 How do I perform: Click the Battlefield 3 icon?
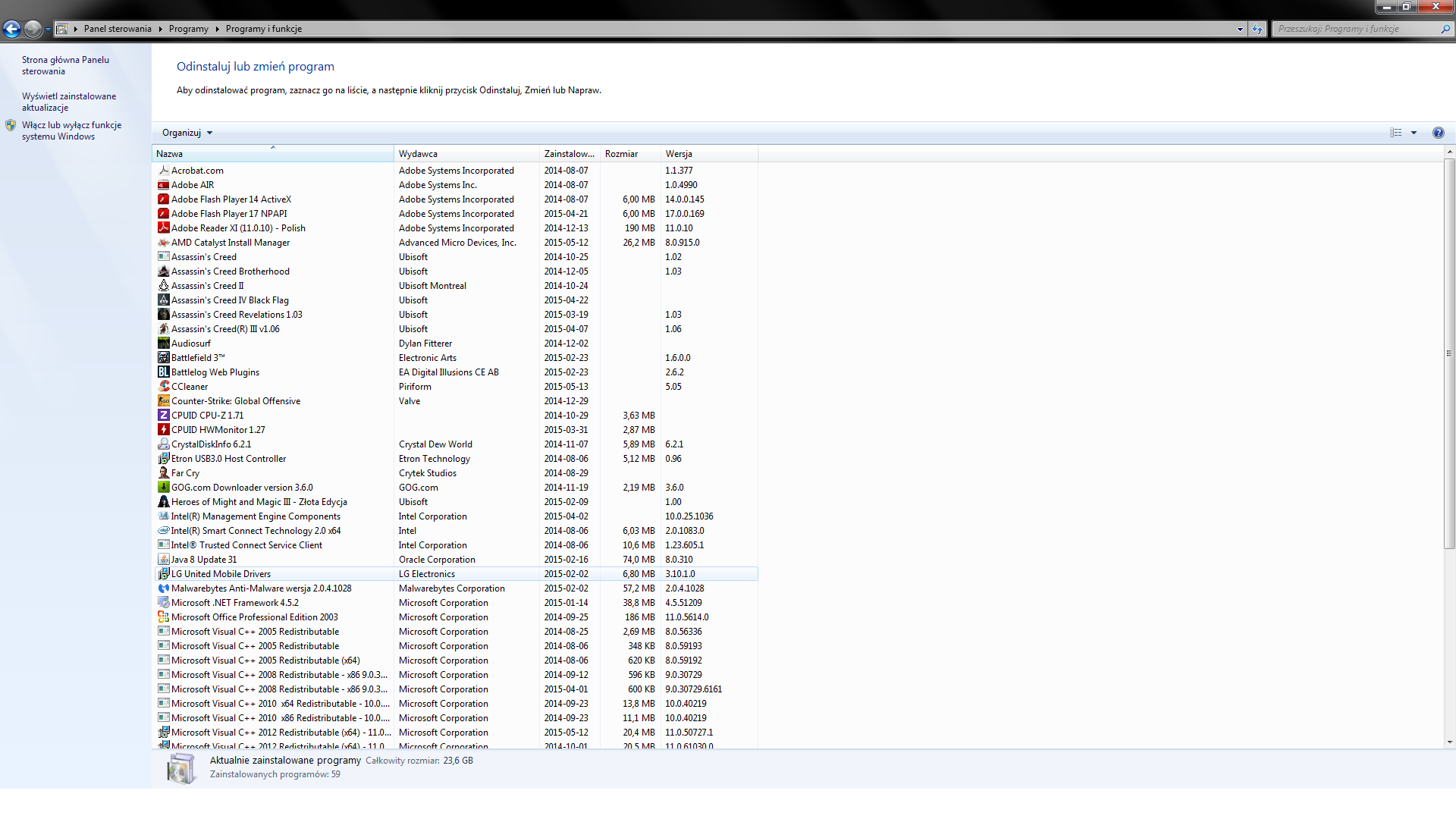(163, 358)
